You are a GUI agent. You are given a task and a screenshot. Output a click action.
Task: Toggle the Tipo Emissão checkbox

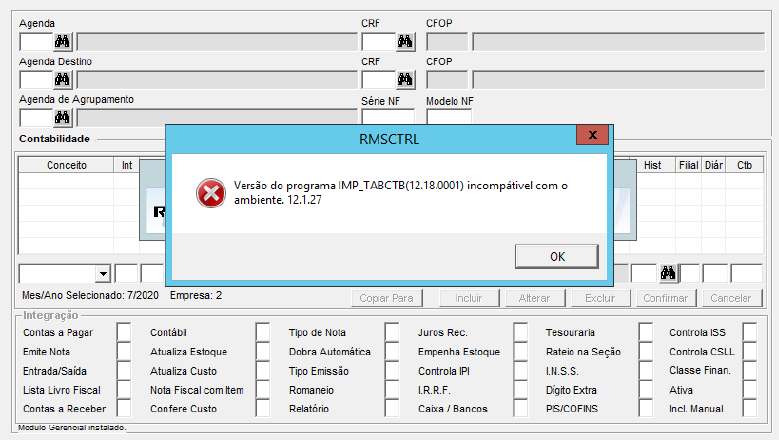pyautogui.click(x=392, y=371)
